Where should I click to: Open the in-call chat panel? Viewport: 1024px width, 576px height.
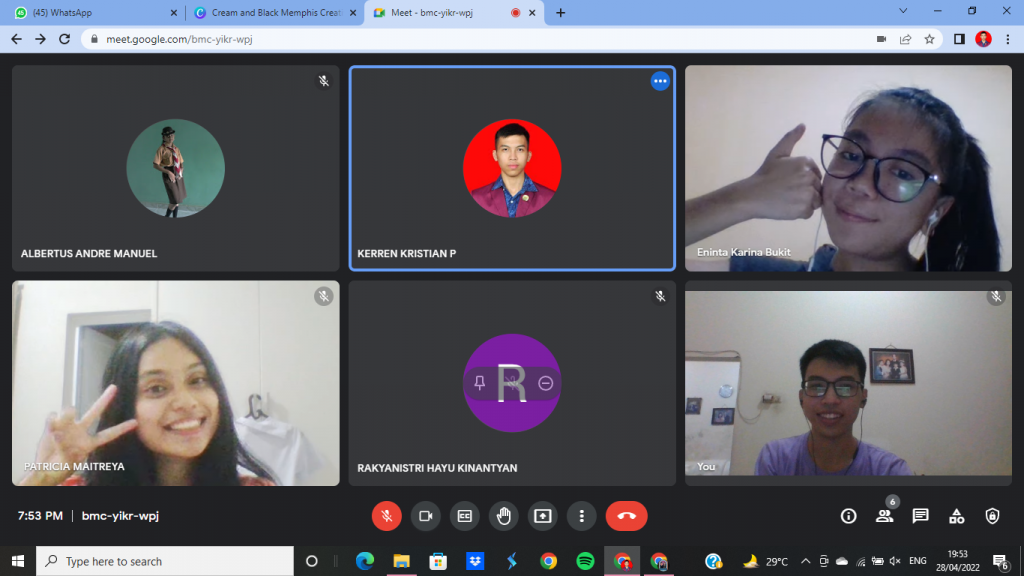[920, 516]
